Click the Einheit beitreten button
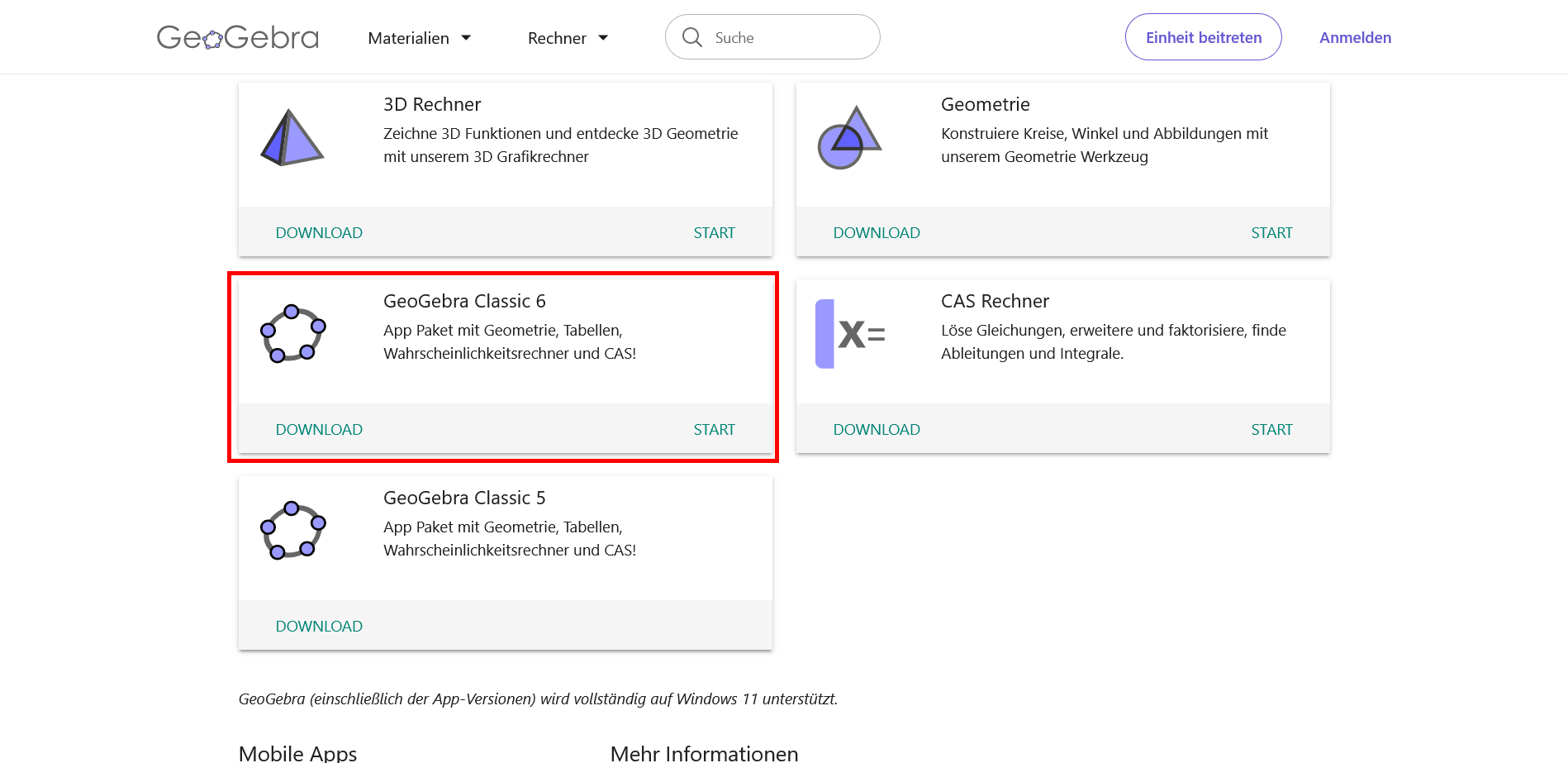 [x=1203, y=37]
